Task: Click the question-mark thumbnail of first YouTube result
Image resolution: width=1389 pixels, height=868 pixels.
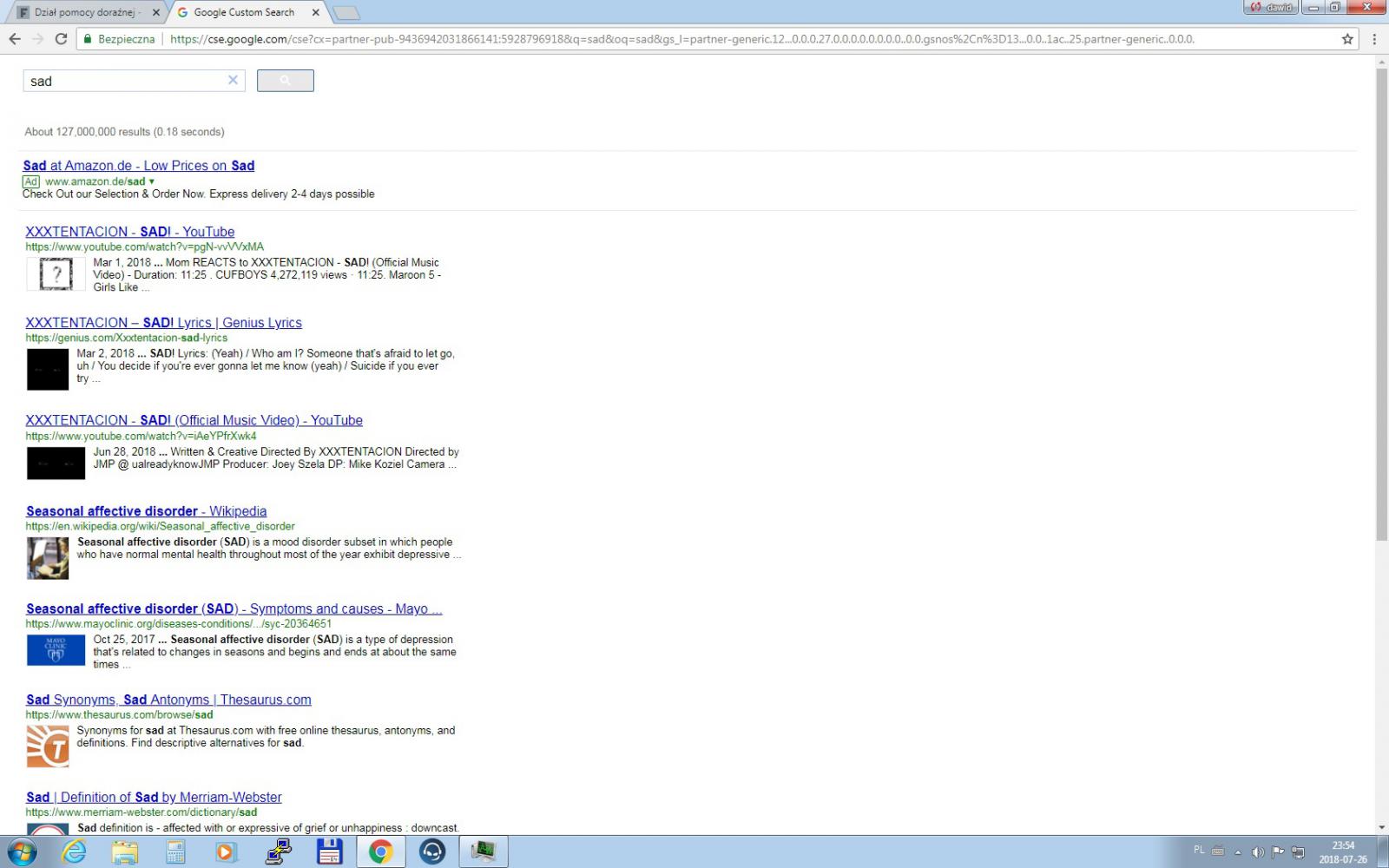Action: click(56, 274)
